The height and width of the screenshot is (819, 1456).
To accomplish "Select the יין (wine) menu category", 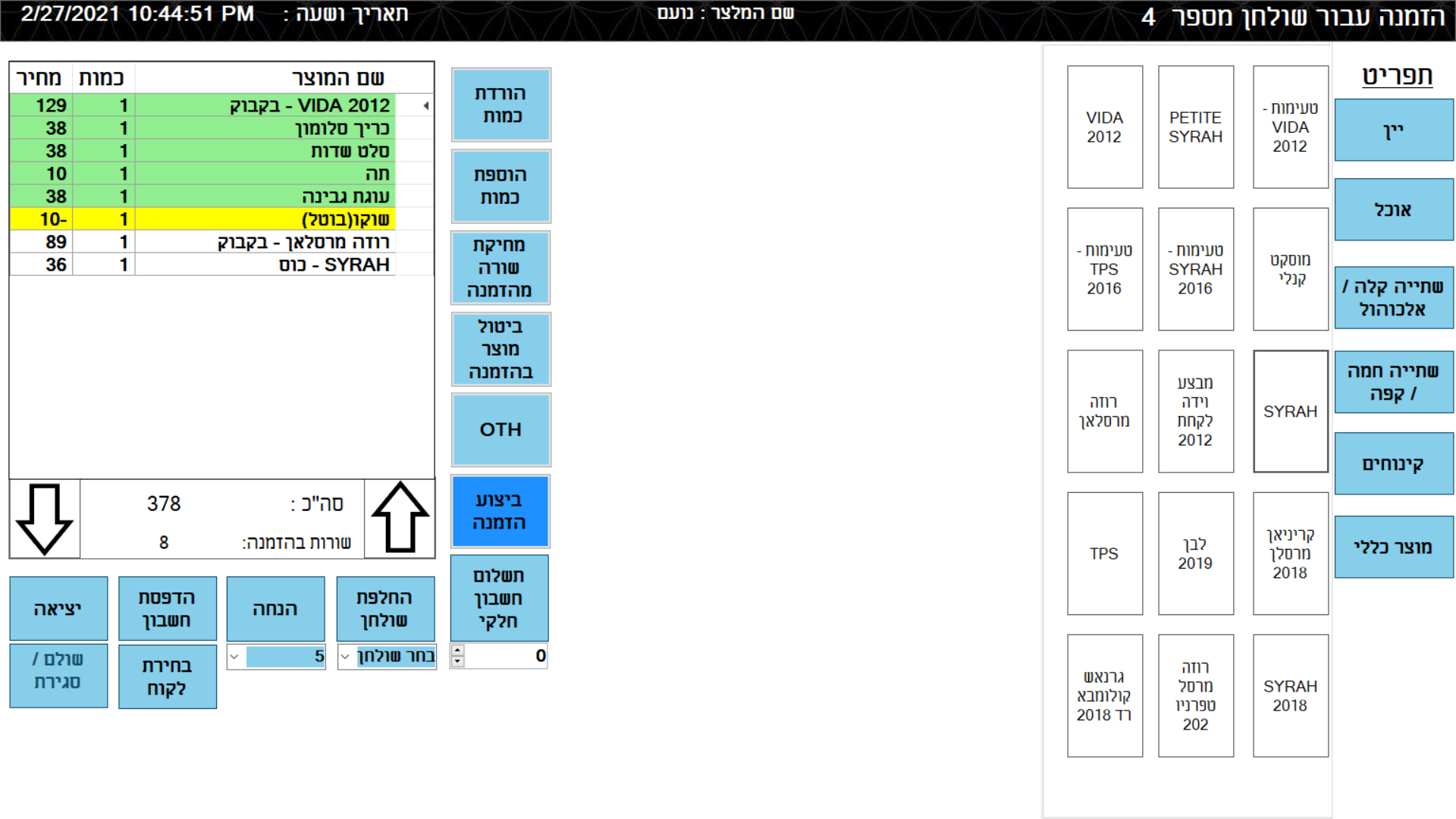I will coord(1393,130).
